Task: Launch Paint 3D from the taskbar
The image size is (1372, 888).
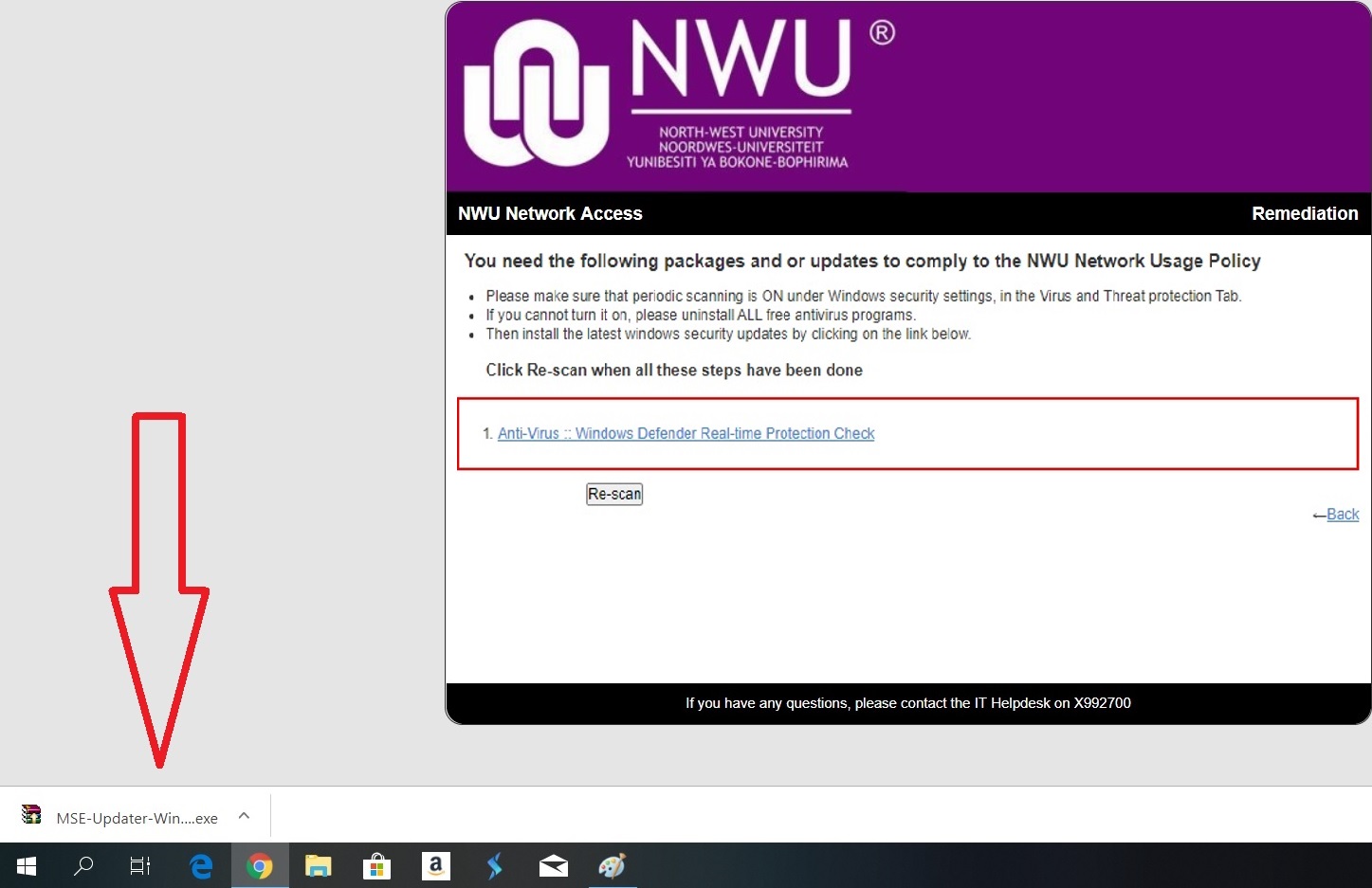Action: [x=612, y=865]
